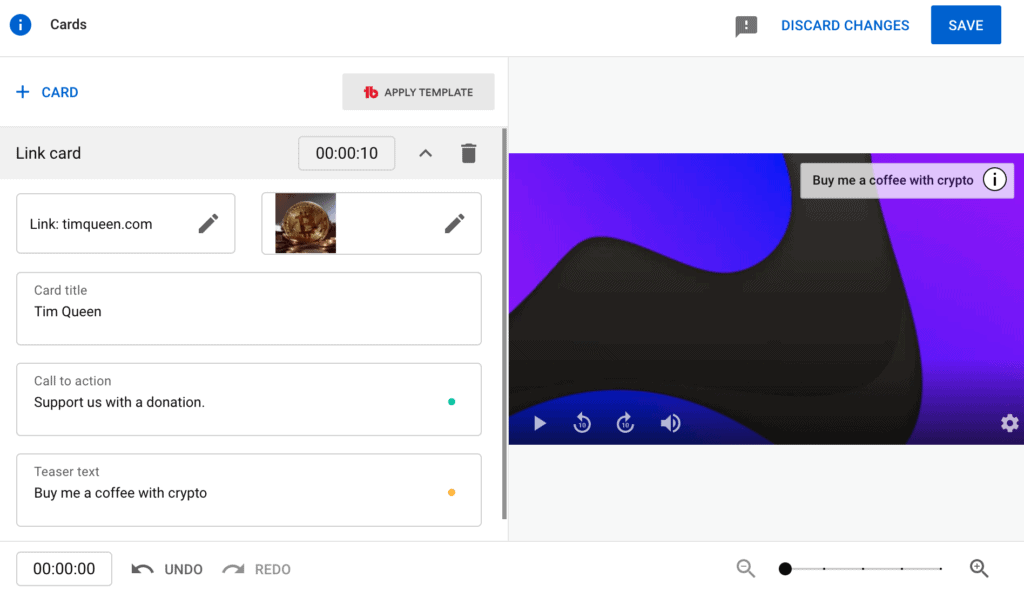Click the 'Link card' heading text
The height and width of the screenshot is (598, 1024).
pos(48,153)
